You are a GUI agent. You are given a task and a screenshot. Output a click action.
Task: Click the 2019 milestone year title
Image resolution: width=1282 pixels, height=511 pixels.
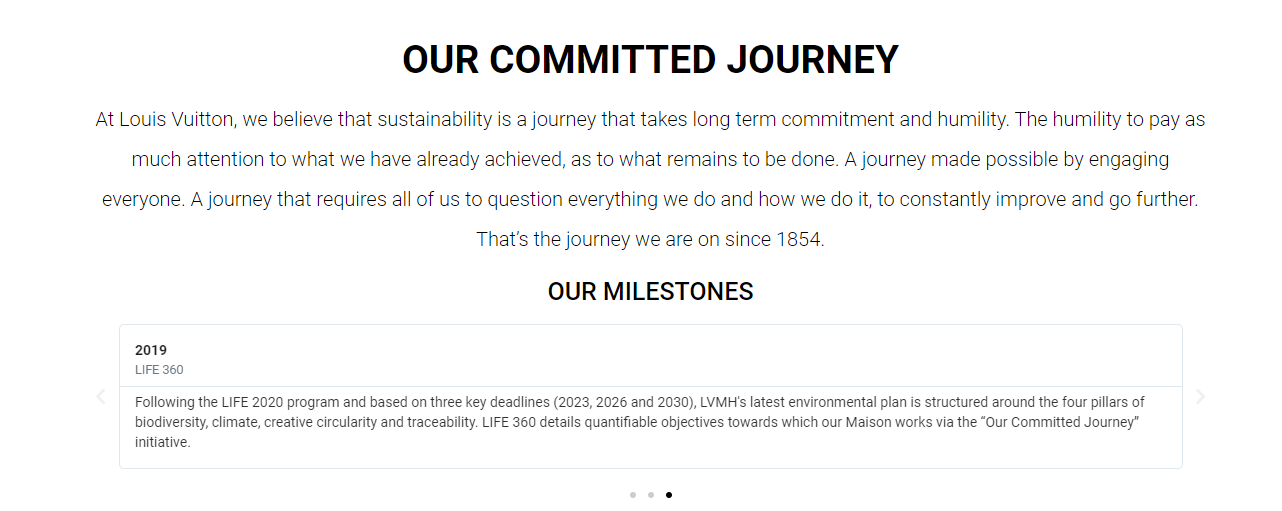(151, 350)
